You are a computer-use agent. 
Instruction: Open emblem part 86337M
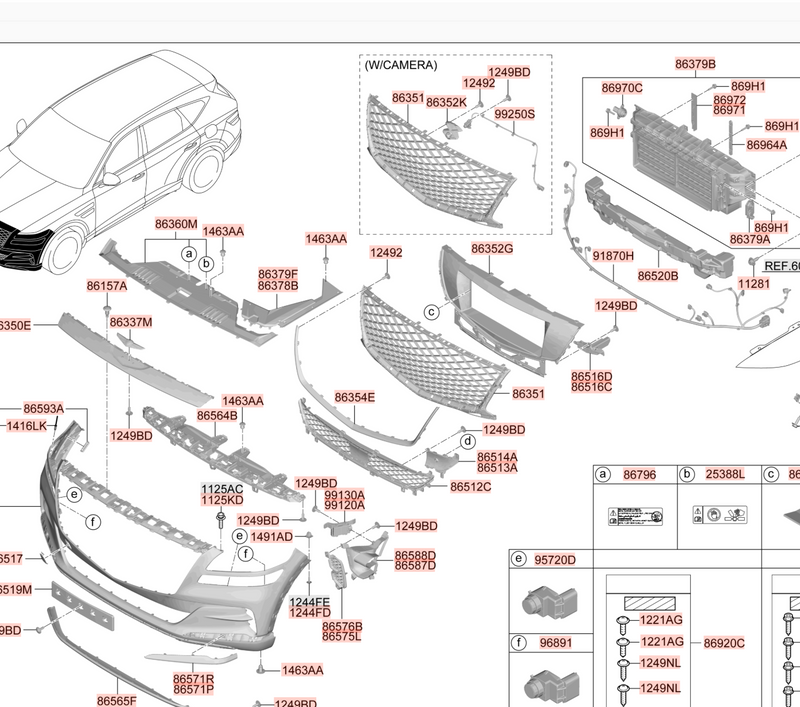point(131,322)
